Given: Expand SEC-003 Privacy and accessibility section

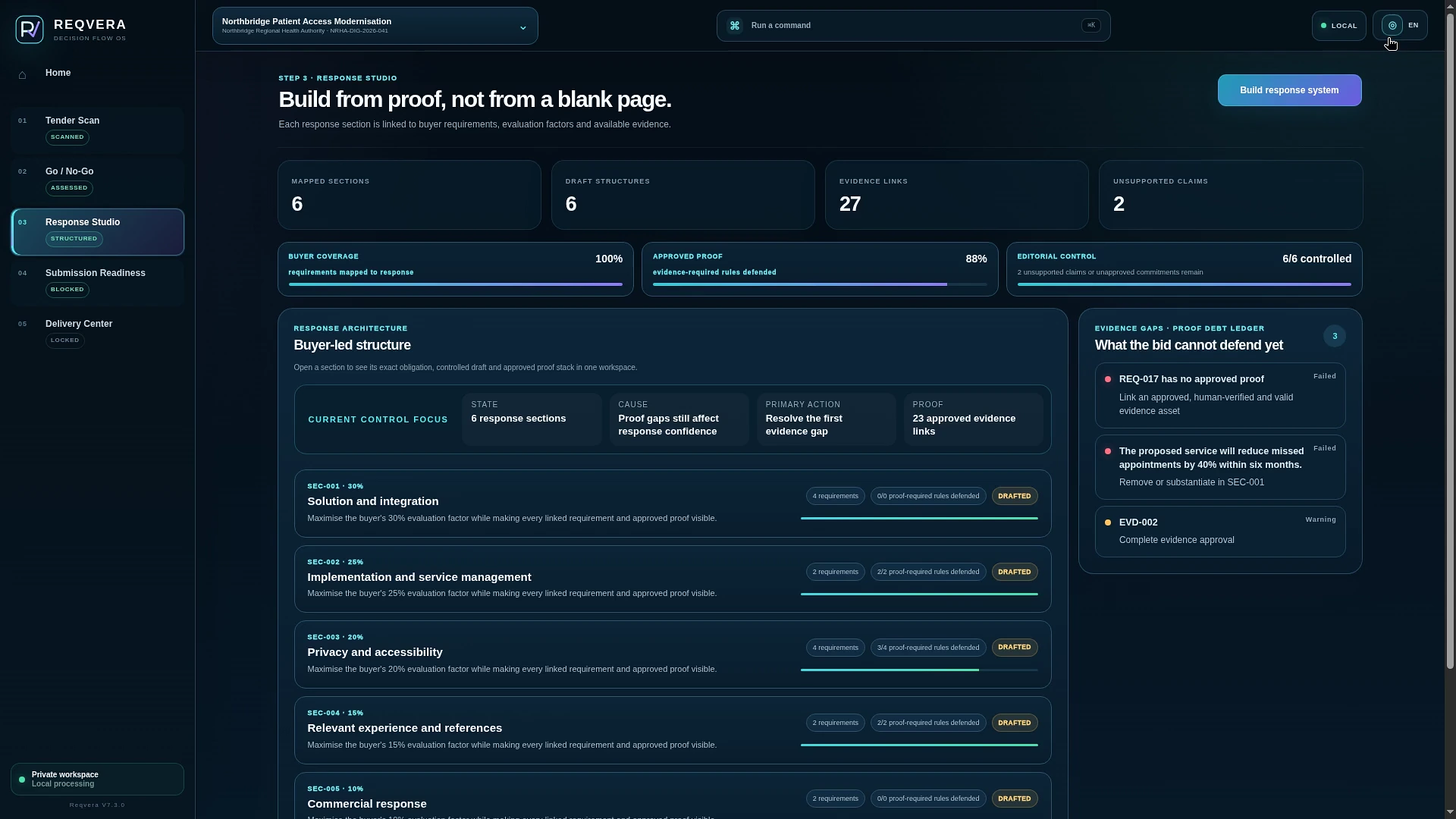Looking at the screenshot, I should [x=673, y=654].
